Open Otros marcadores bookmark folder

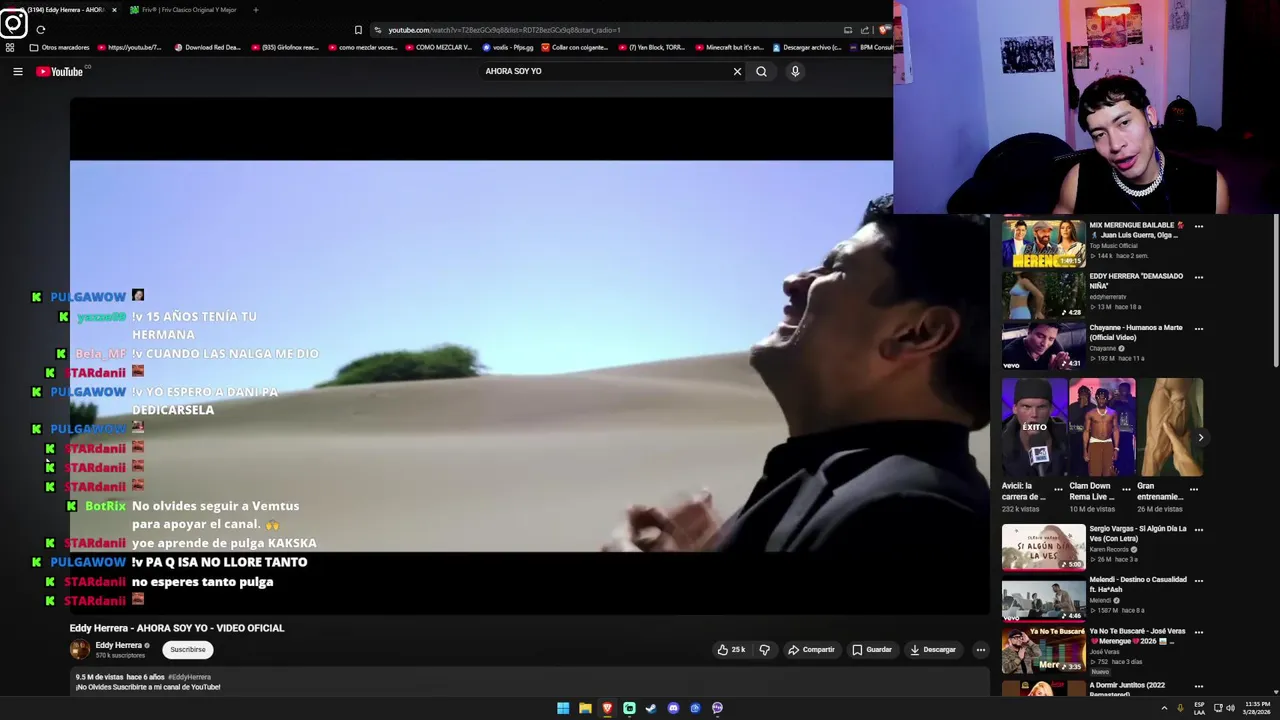[x=59, y=47]
